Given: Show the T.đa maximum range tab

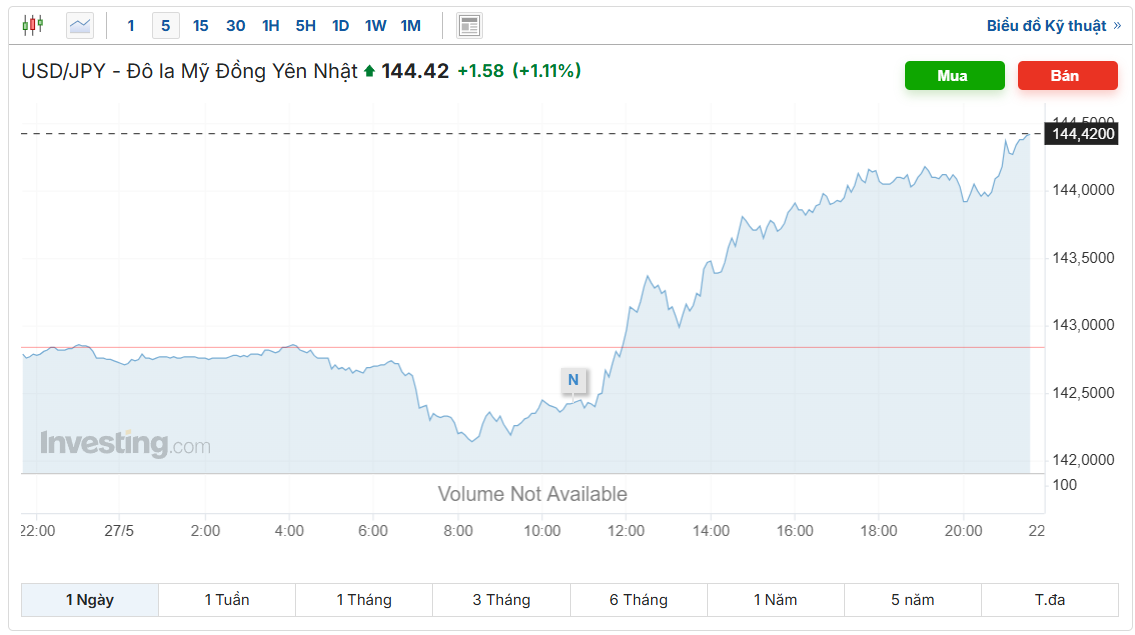Looking at the screenshot, I should point(1050,600).
